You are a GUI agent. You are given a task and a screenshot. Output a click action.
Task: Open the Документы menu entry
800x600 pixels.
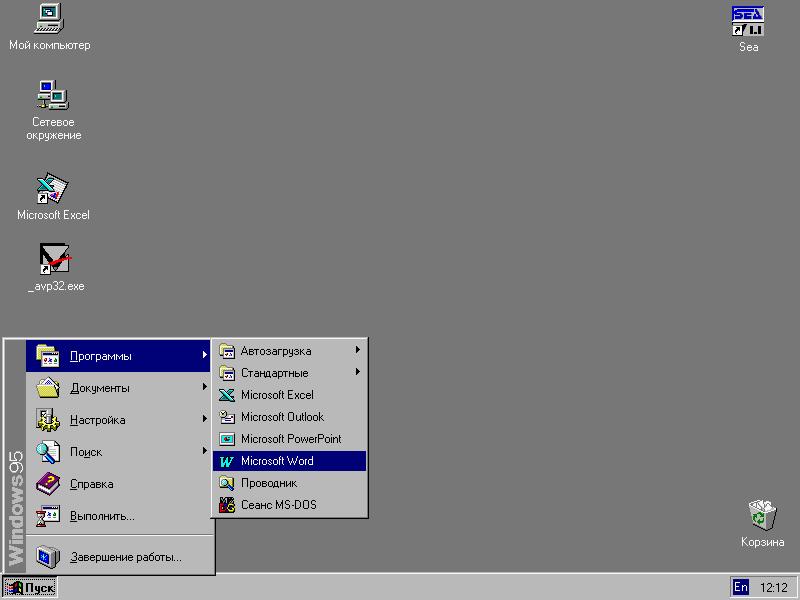coord(118,388)
